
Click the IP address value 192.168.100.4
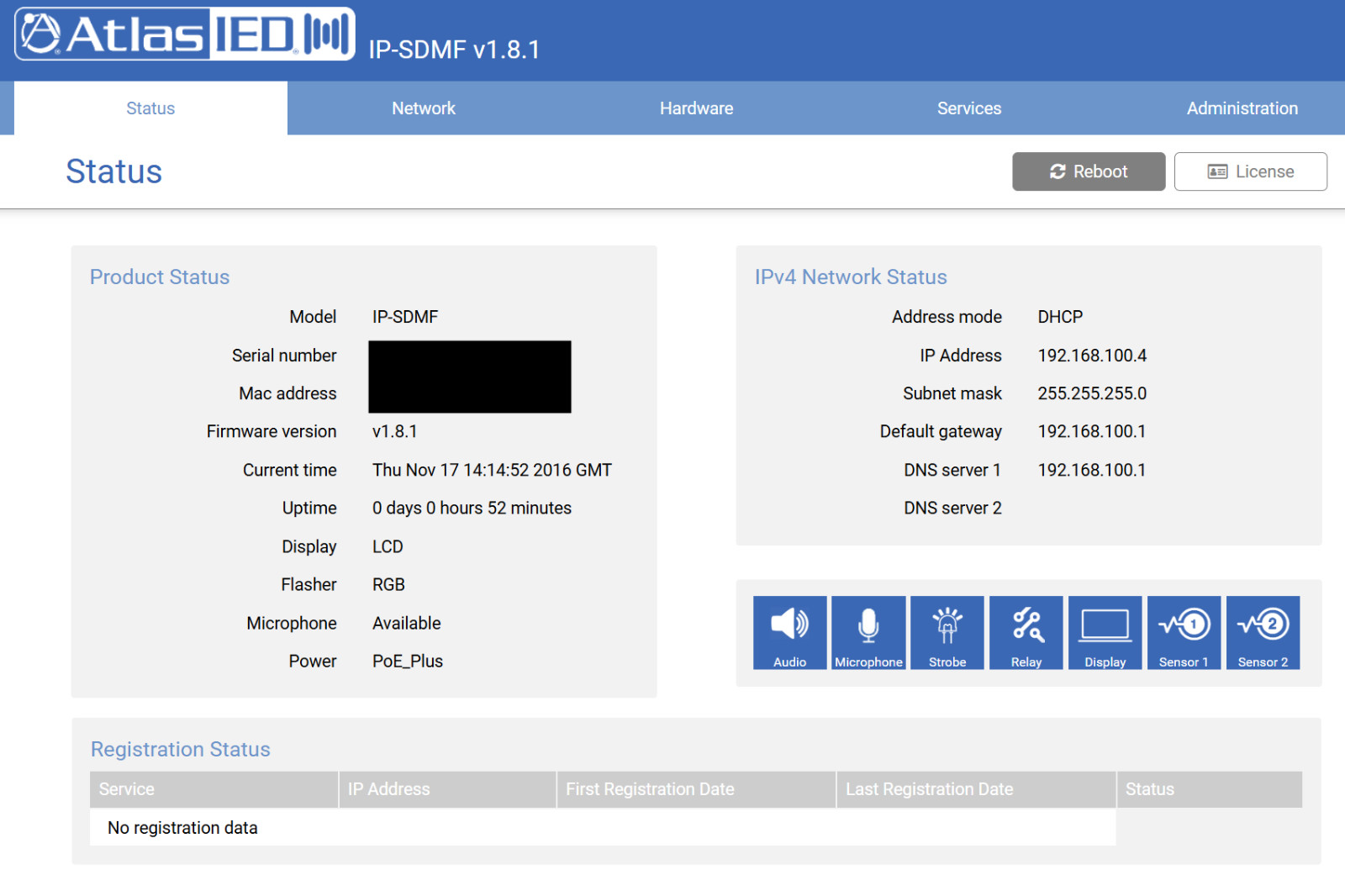pos(1092,356)
